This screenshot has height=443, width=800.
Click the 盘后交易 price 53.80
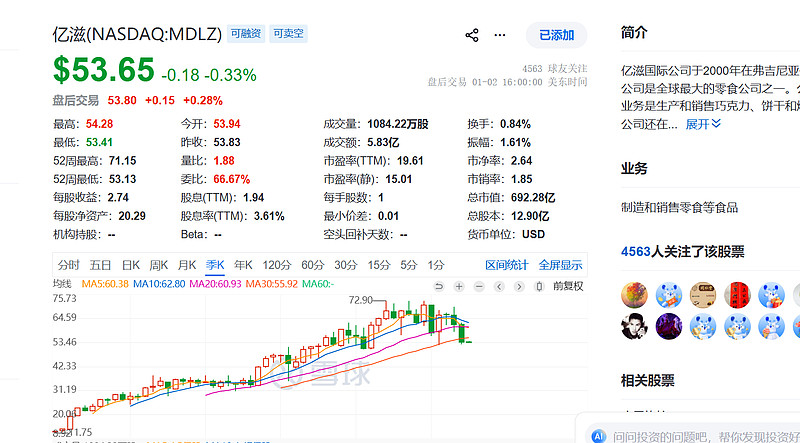122,101
